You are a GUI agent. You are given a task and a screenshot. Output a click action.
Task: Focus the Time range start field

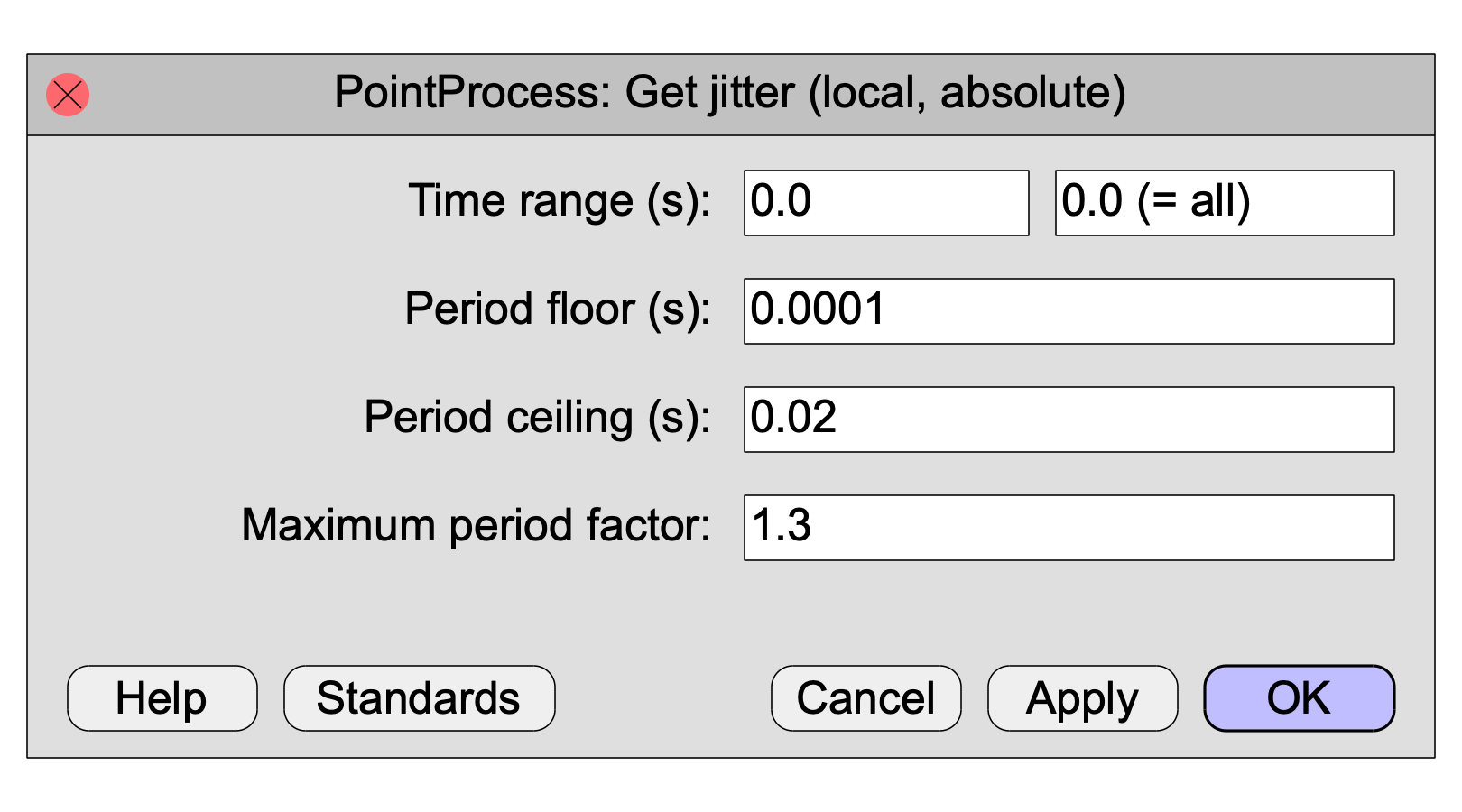point(886,203)
